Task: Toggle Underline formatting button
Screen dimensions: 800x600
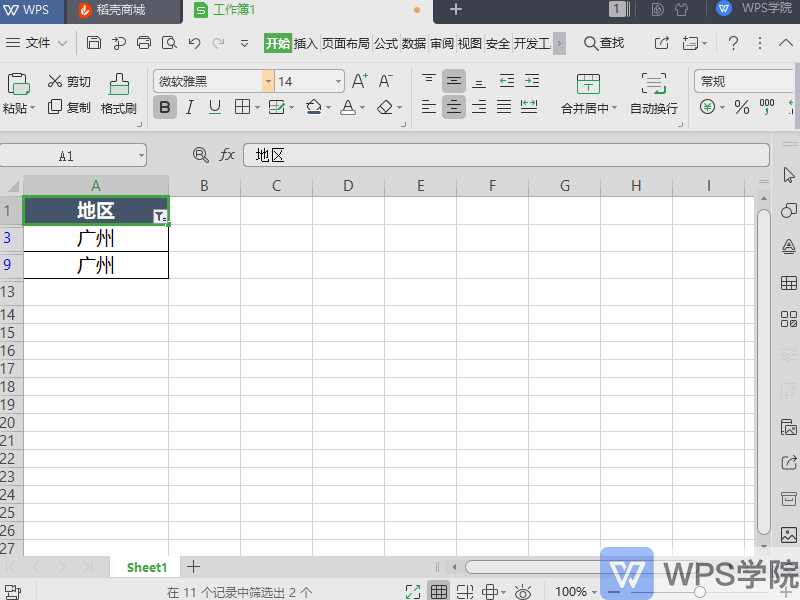Action: 213,107
